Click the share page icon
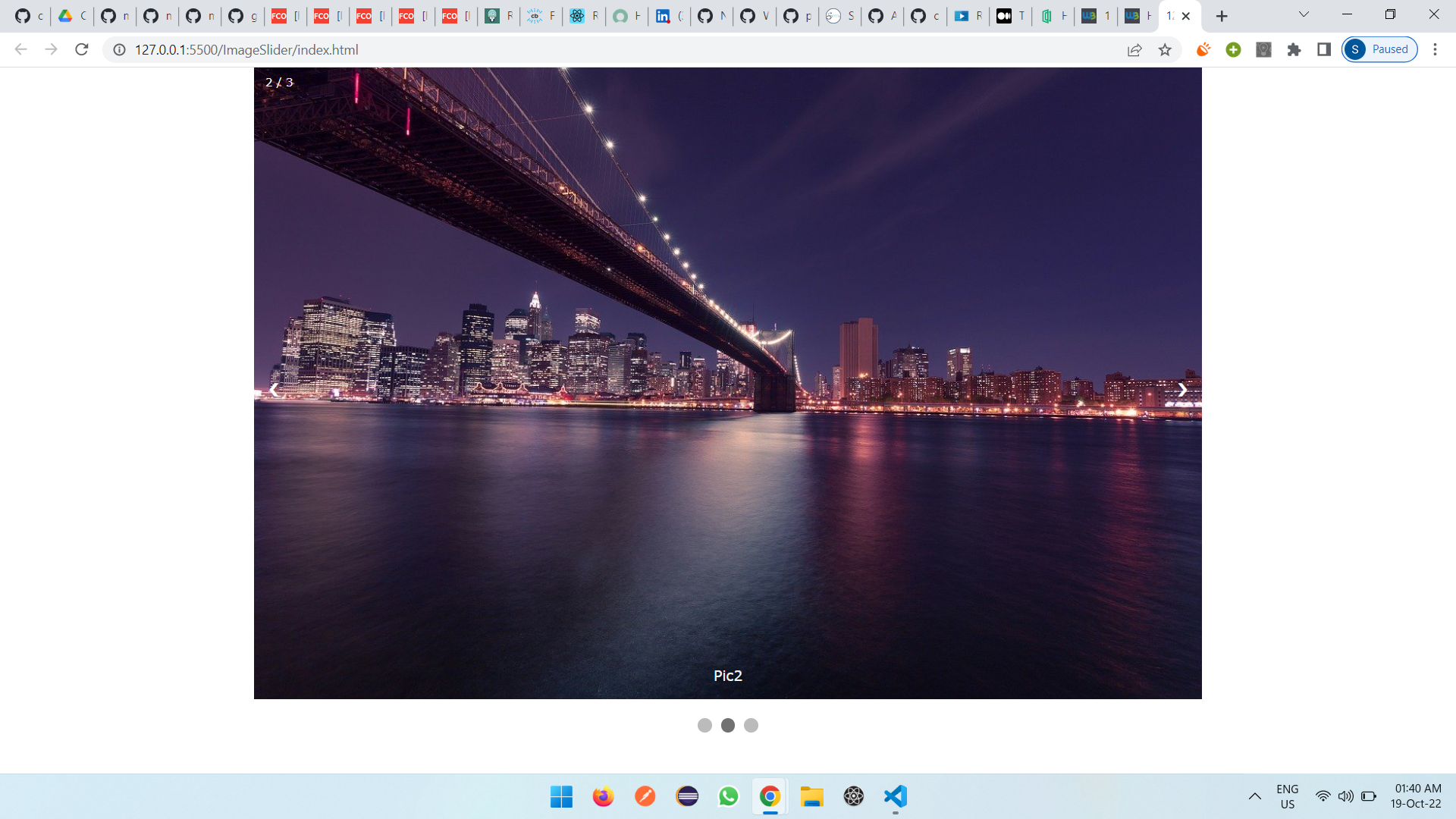 tap(1134, 50)
